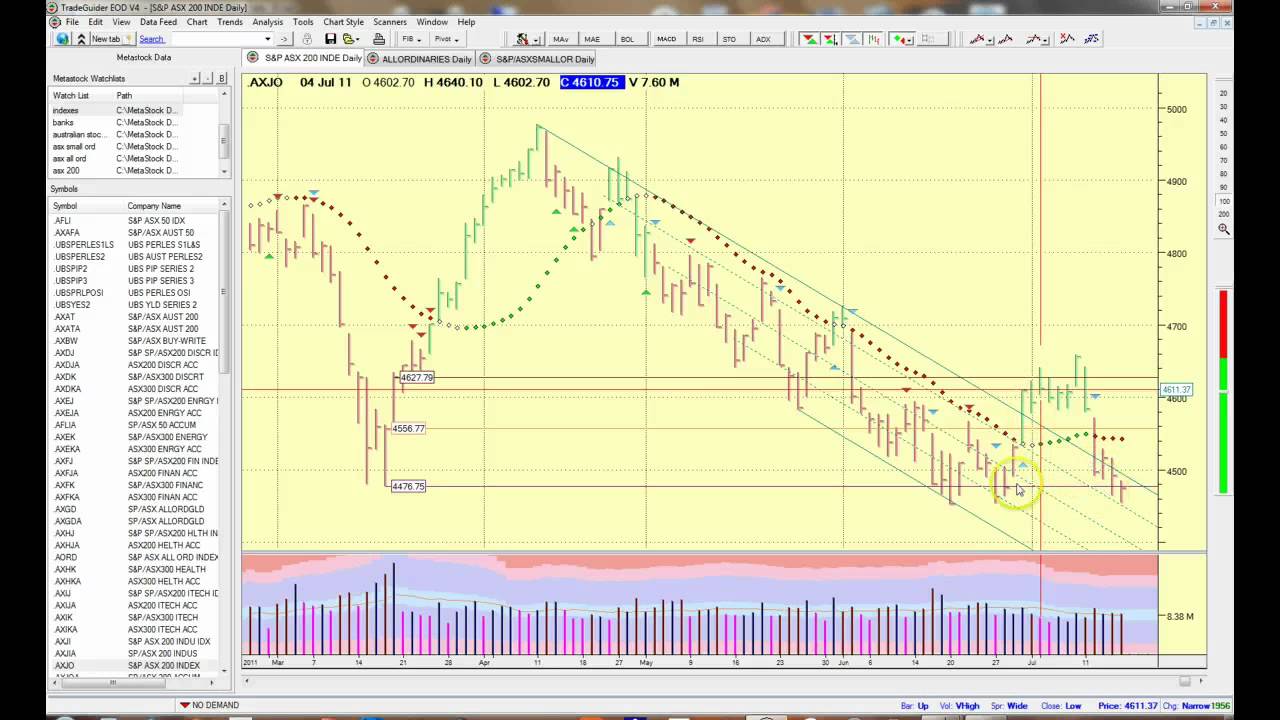Open the Data Feed menu
The image size is (1280, 720).
[x=158, y=21]
